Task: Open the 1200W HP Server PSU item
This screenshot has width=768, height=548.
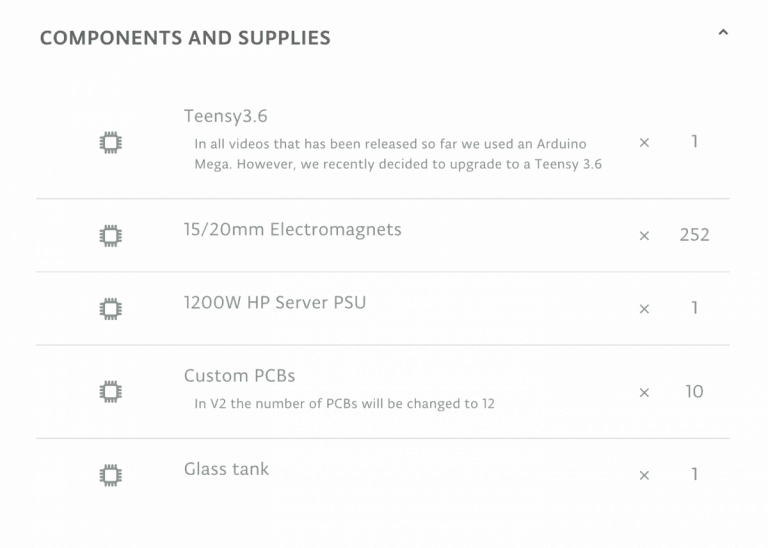Action: 275,302
